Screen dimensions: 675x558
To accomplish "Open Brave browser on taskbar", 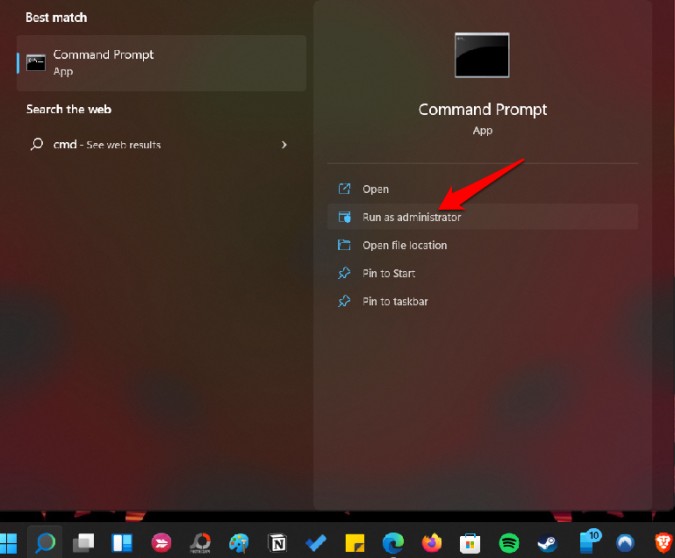I will (x=663, y=542).
